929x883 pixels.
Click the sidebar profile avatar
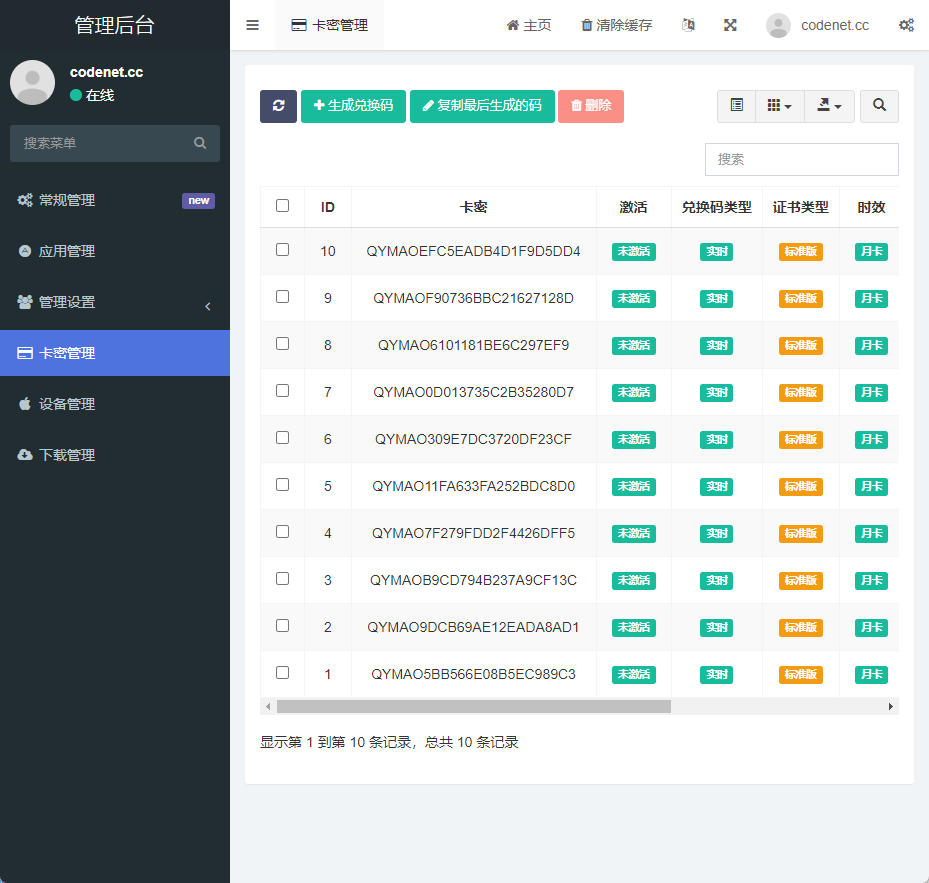(x=33, y=82)
